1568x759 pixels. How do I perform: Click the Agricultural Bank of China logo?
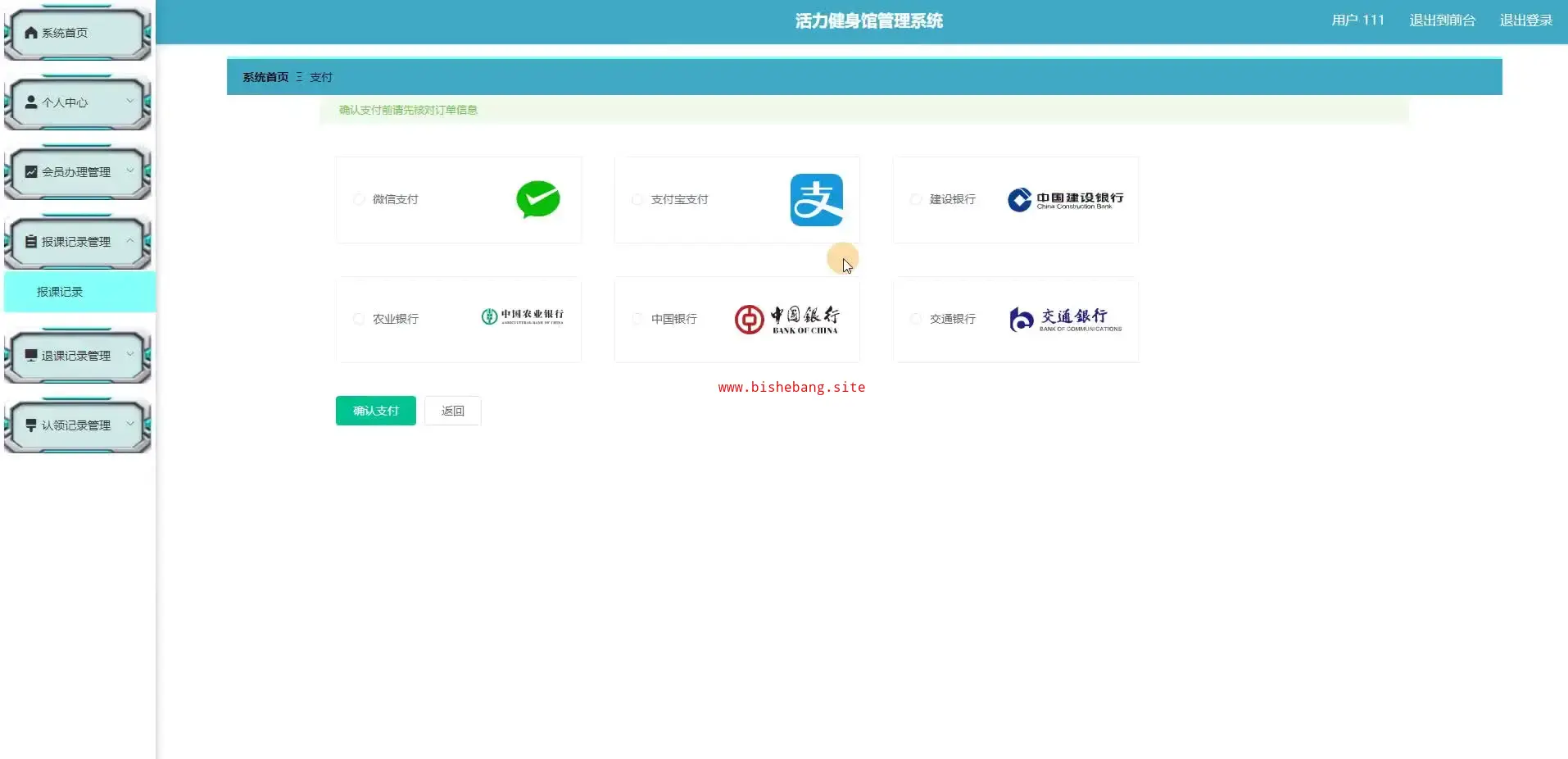[523, 316]
